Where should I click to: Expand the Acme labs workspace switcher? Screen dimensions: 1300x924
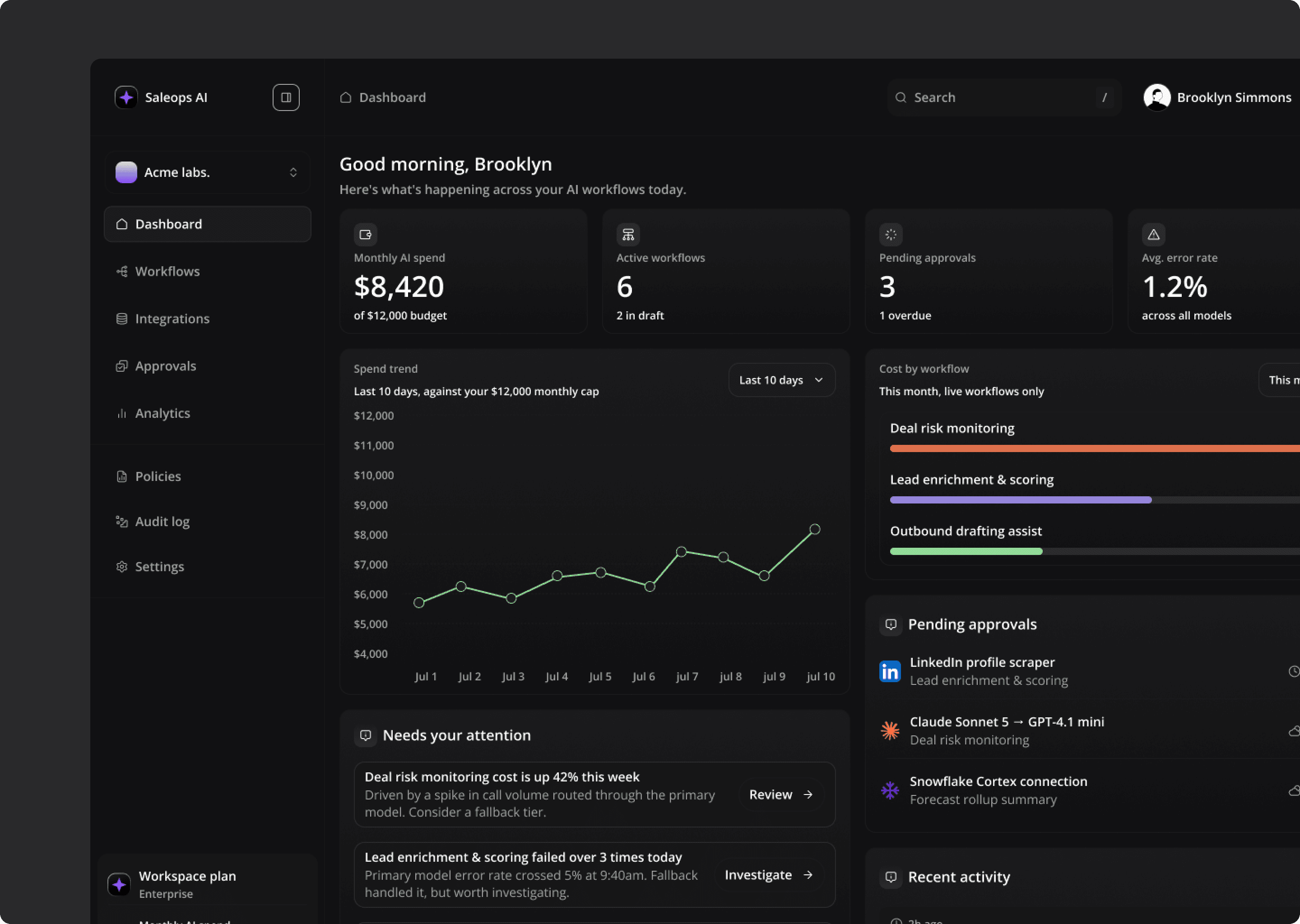pos(207,172)
